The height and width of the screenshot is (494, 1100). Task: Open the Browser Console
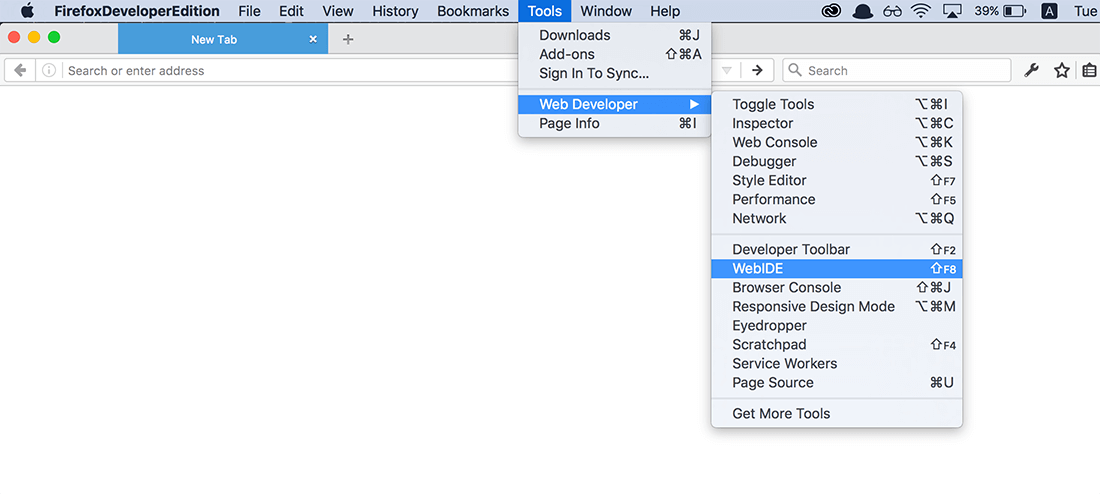click(x=837, y=287)
